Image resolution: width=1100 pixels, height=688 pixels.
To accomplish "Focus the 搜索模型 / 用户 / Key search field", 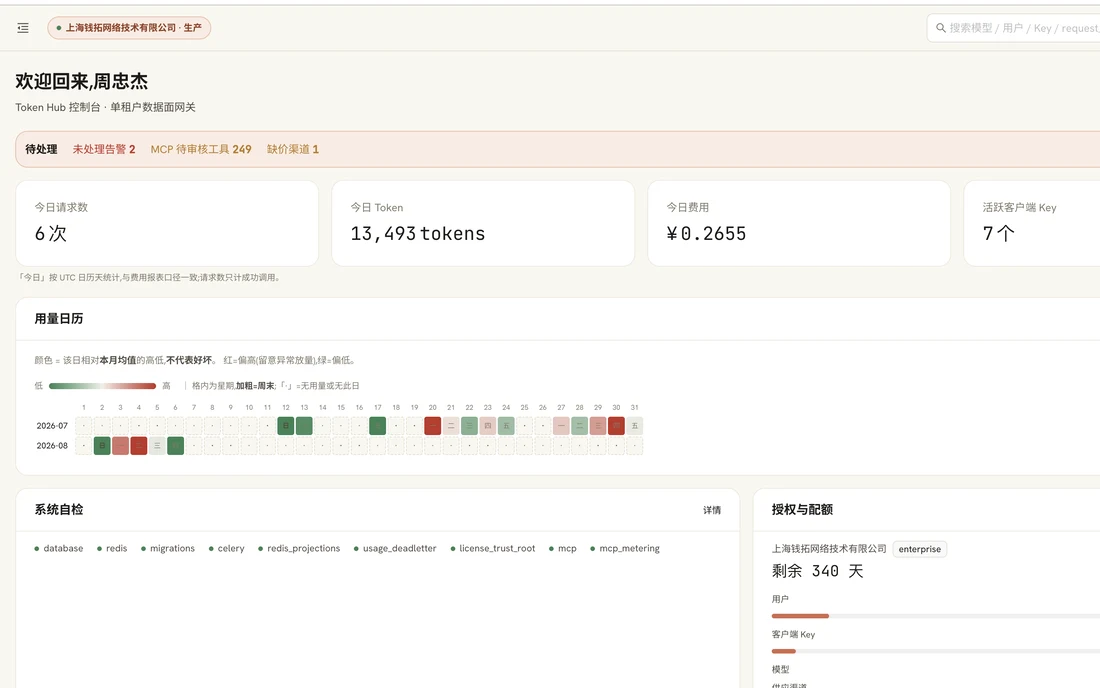I will coord(1014,28).
